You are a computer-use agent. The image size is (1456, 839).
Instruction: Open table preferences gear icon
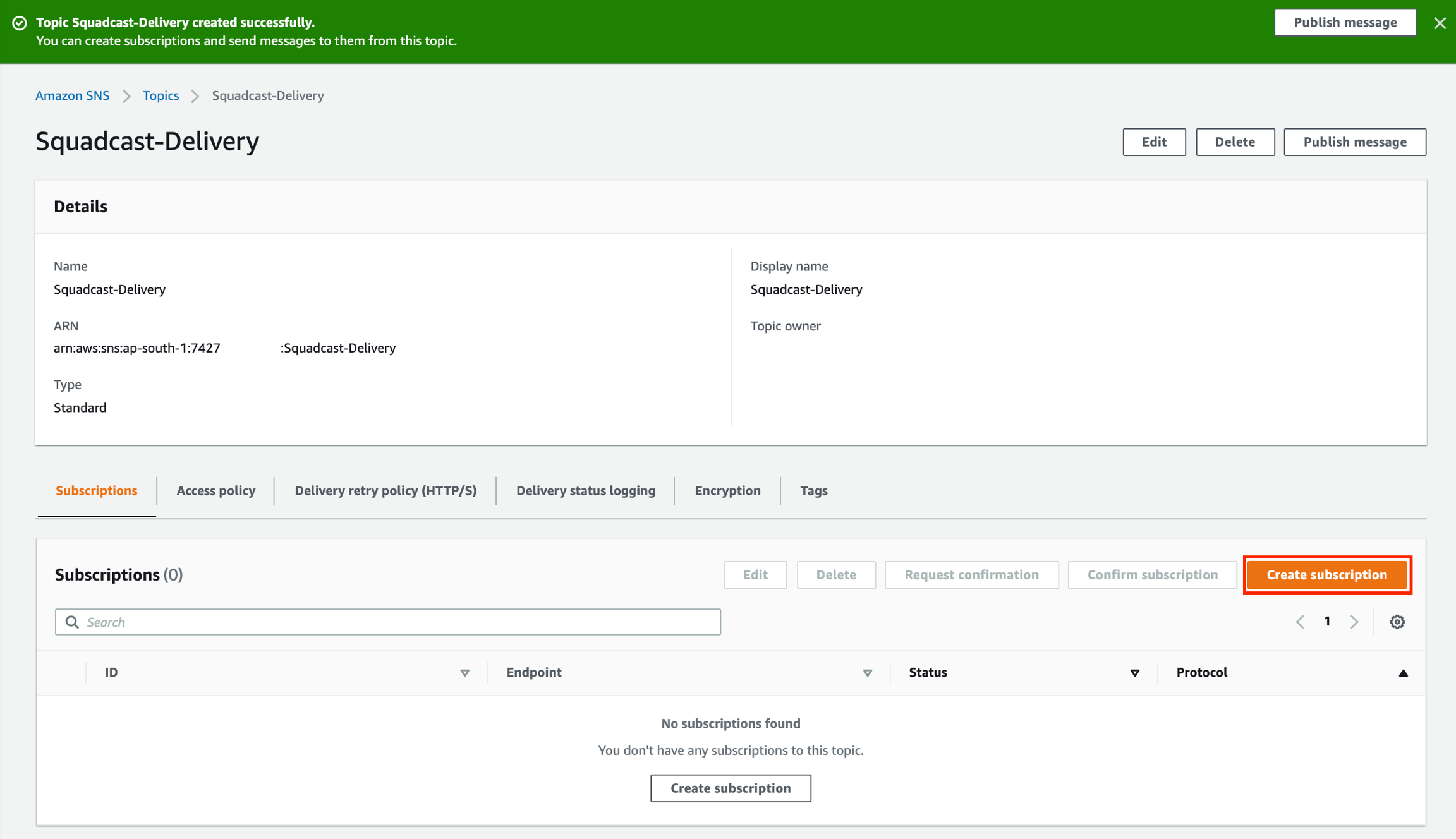coord(1397,622)
